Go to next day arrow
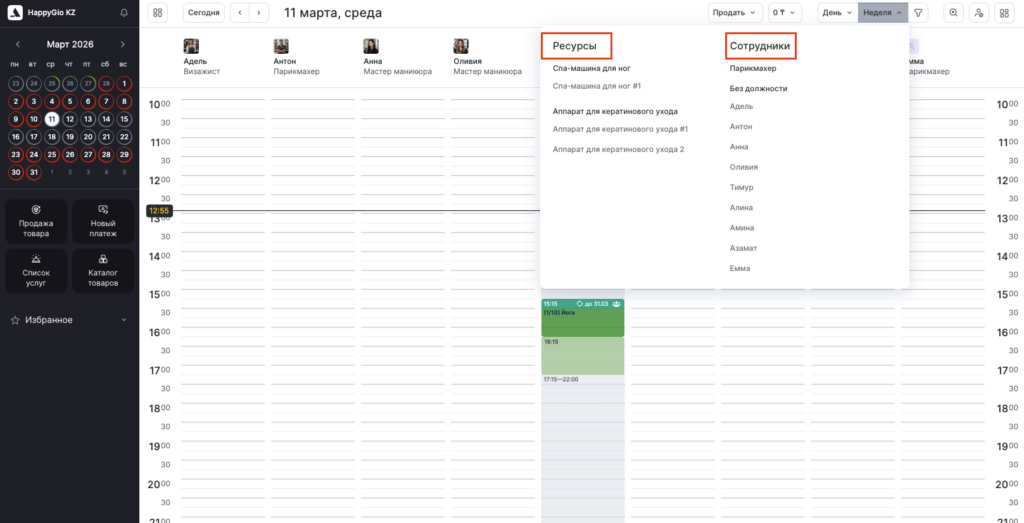This screenshot has width=1024, height=523. [x=259, y=13]
